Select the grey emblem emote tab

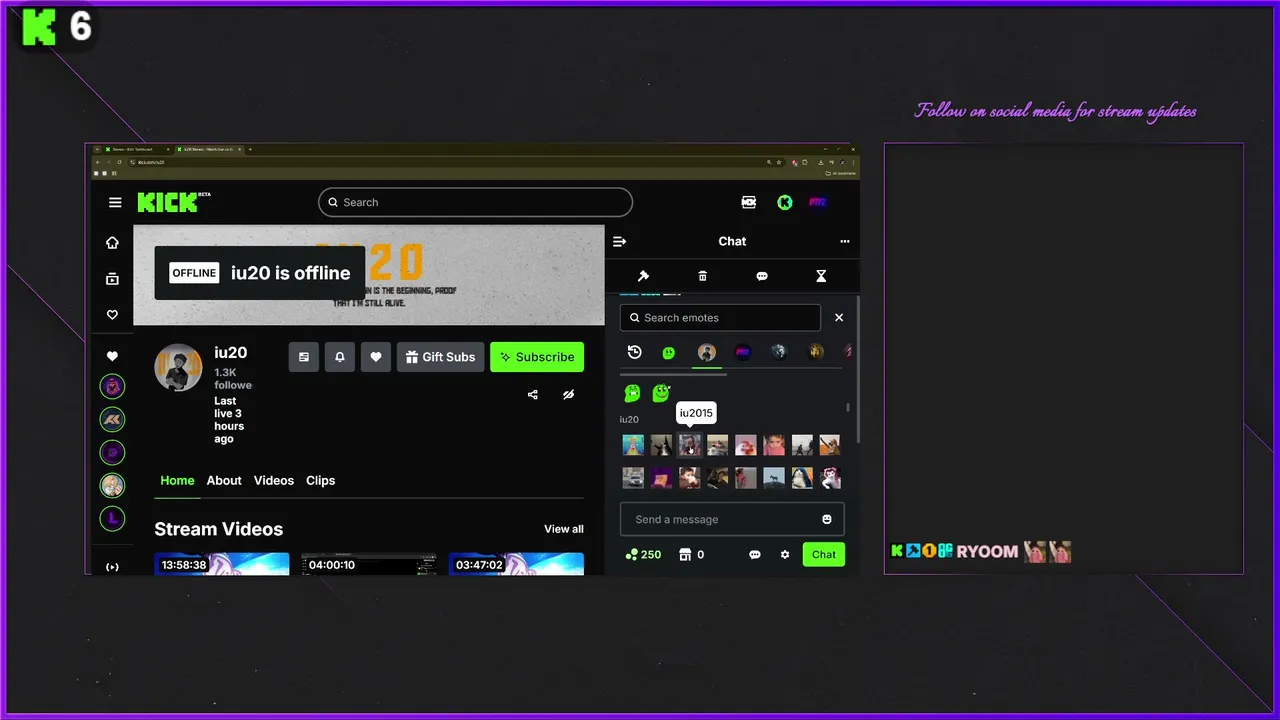pos(779,352)
